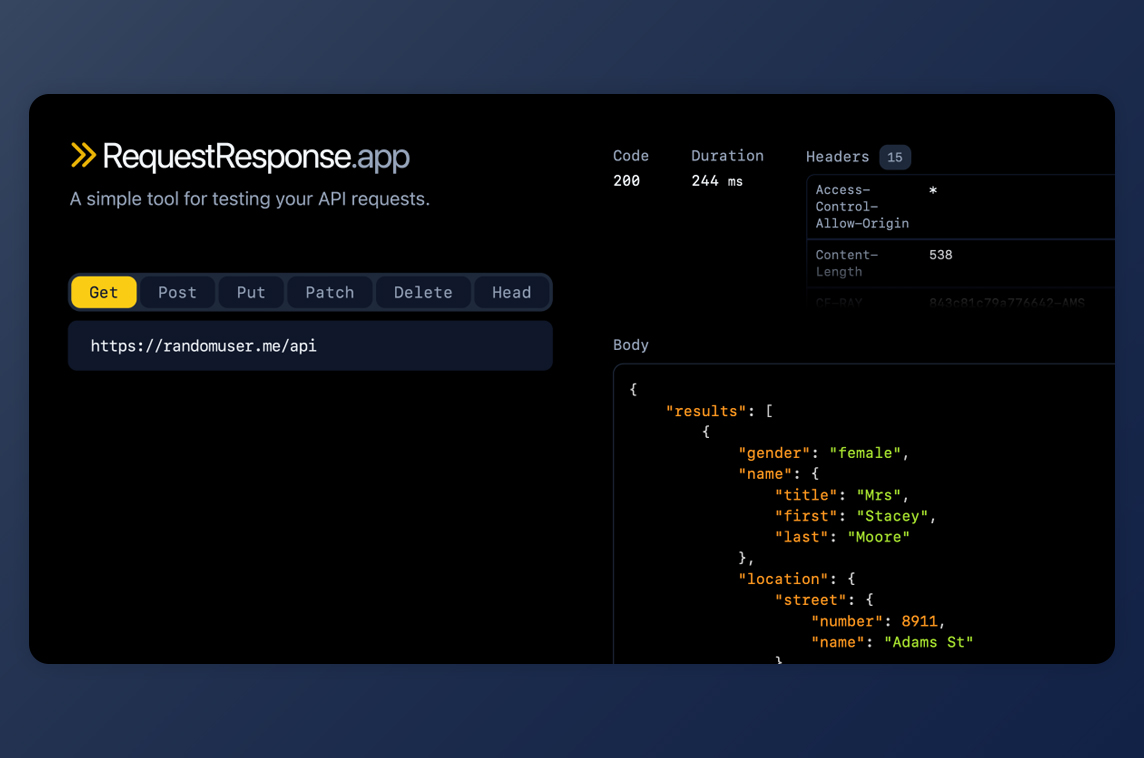1144x758 pixels.
Task: Click the "Stacey" first name value
Action: pos(892,517)
